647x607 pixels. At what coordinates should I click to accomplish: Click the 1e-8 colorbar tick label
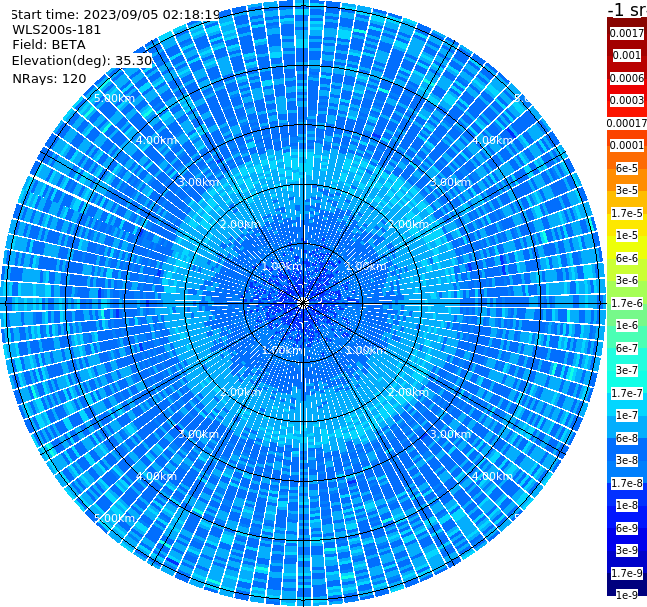(627, 505)
